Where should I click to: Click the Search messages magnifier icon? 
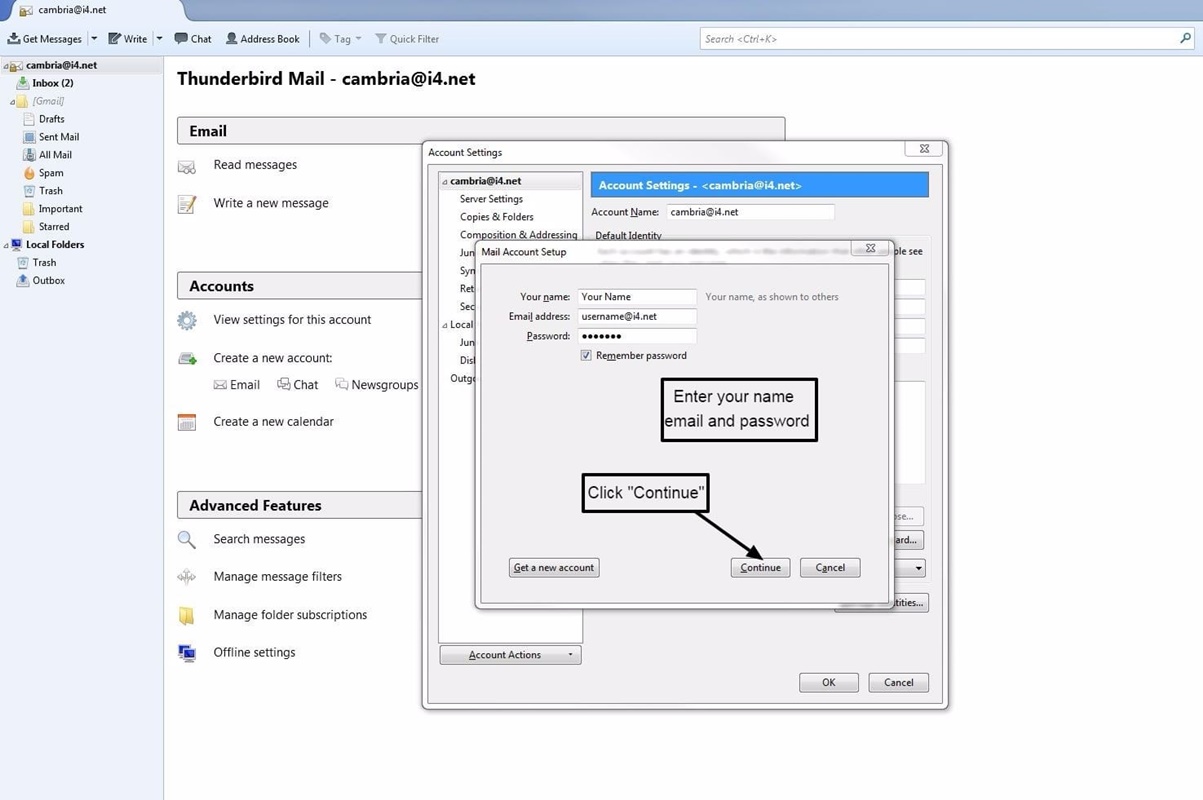(x=187, y=540)
